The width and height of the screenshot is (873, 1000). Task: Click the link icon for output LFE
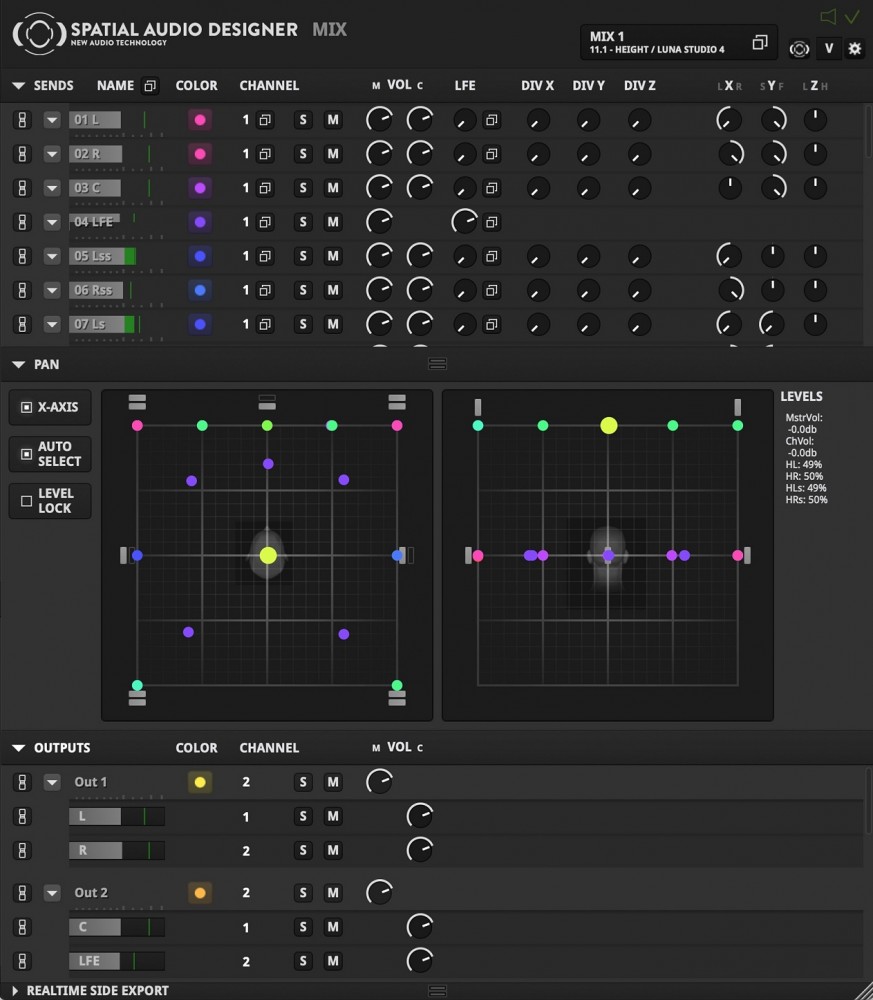pyautogui.click(x=22, y=961)
